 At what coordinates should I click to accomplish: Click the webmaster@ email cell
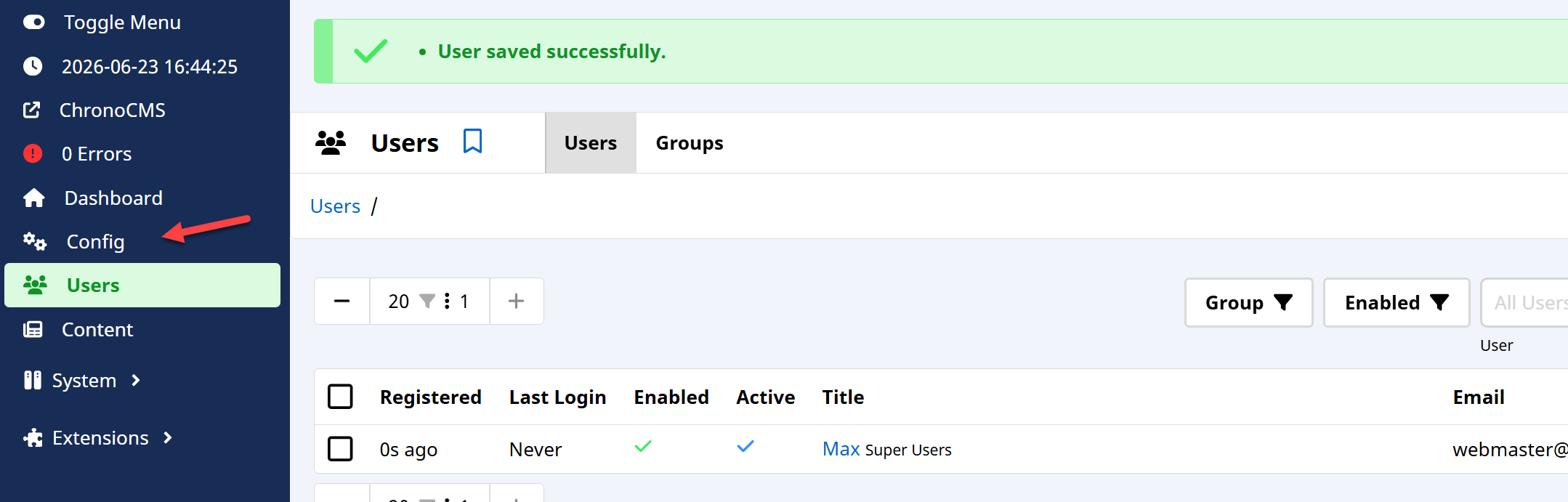click(1510, 449)
